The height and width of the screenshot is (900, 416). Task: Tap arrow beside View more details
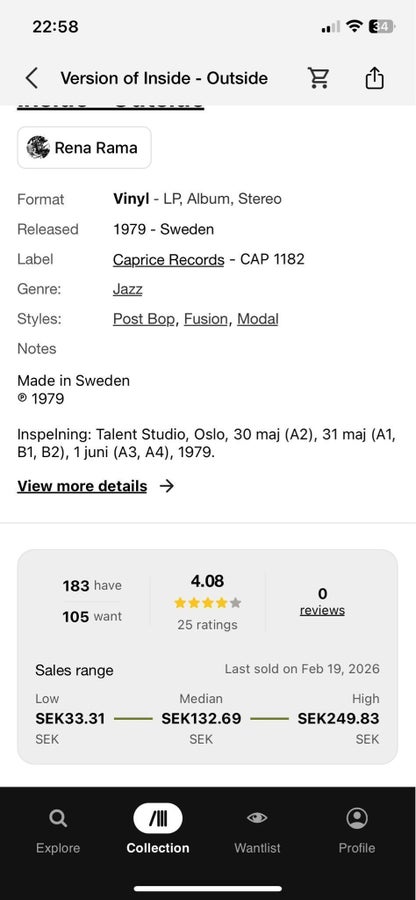(x=166, y=486)
